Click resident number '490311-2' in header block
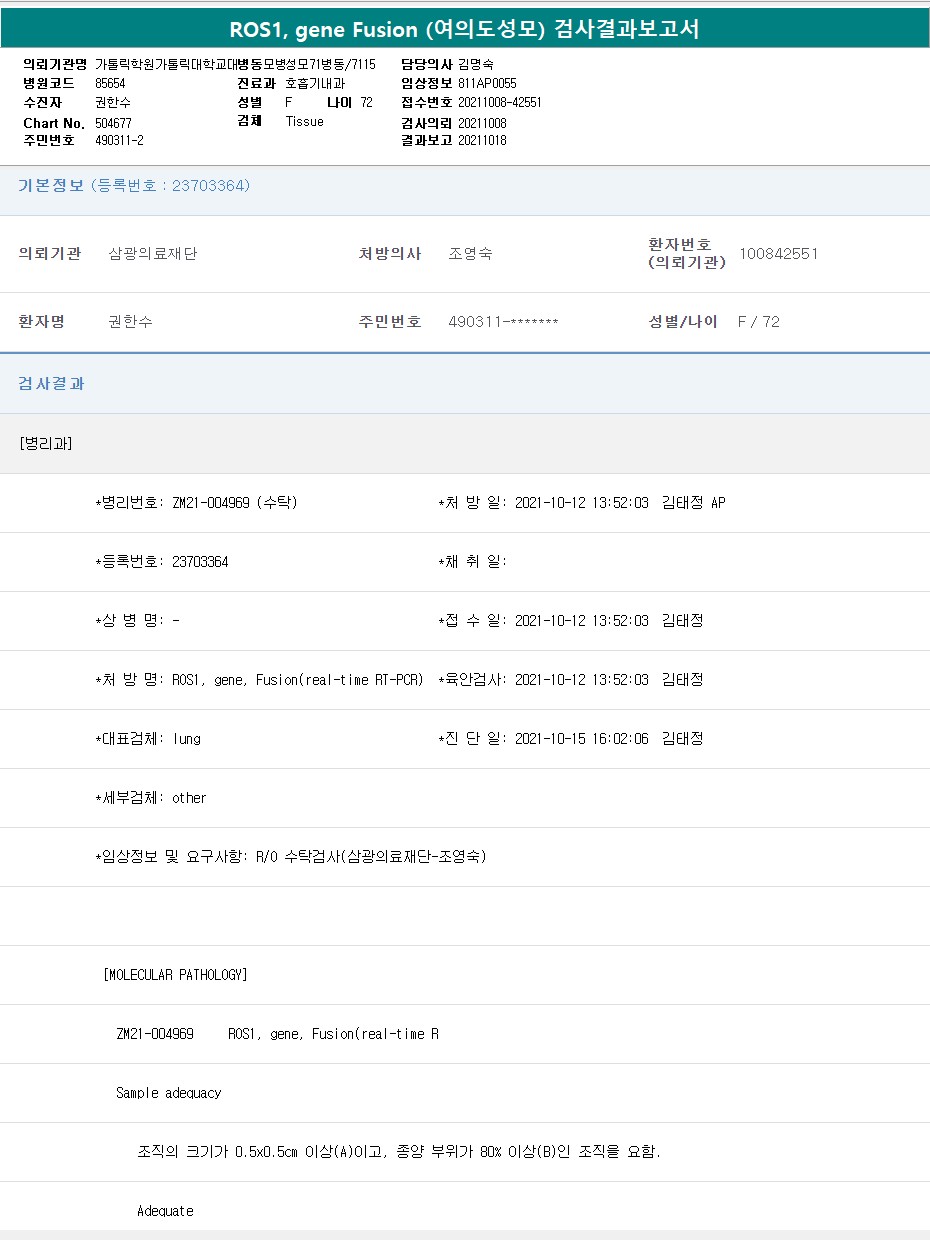 (x=119, y=141)
